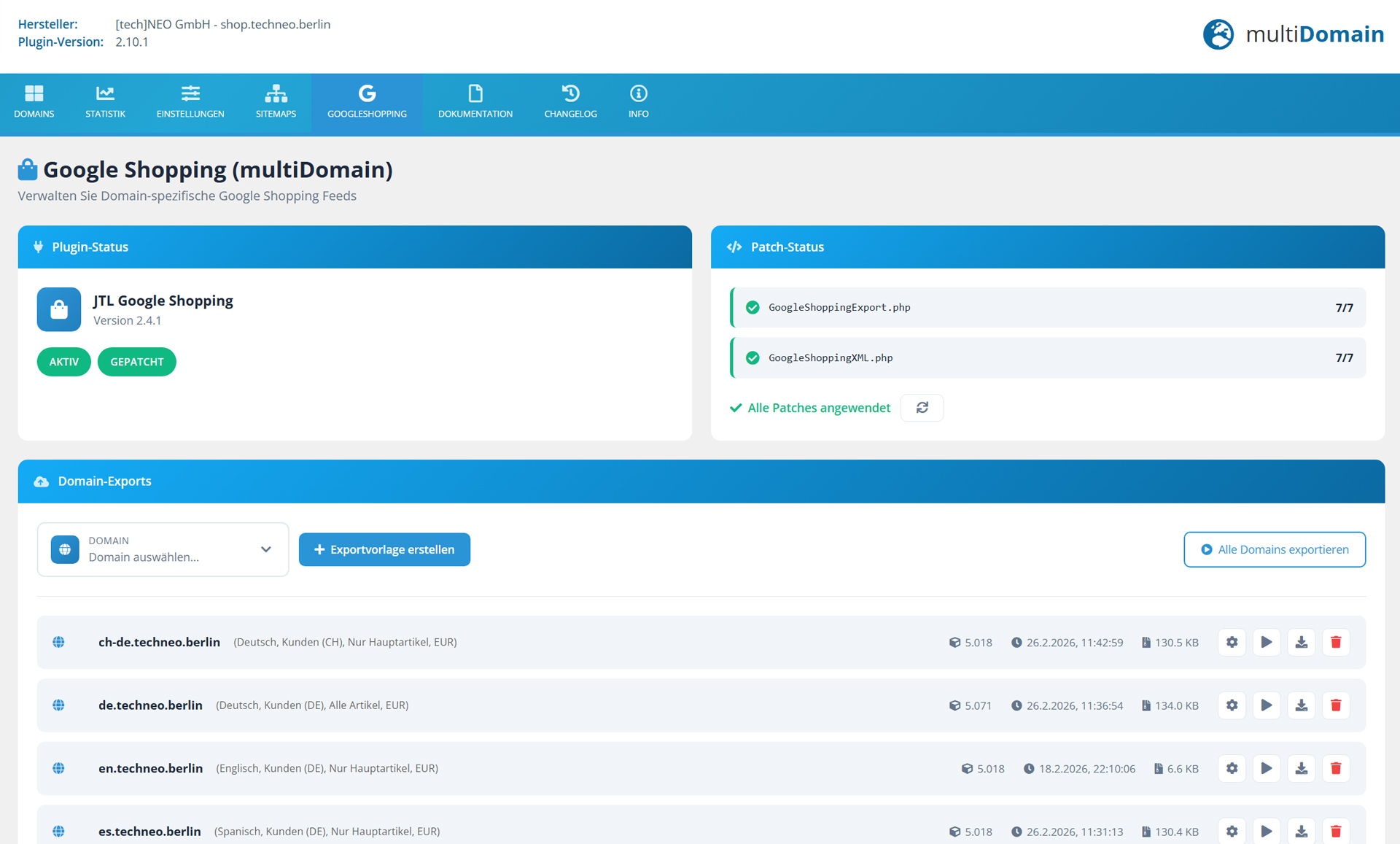Go to the Einstellungen tab
This screenshot has width=1400, height=844.
(x=190, y=102)
